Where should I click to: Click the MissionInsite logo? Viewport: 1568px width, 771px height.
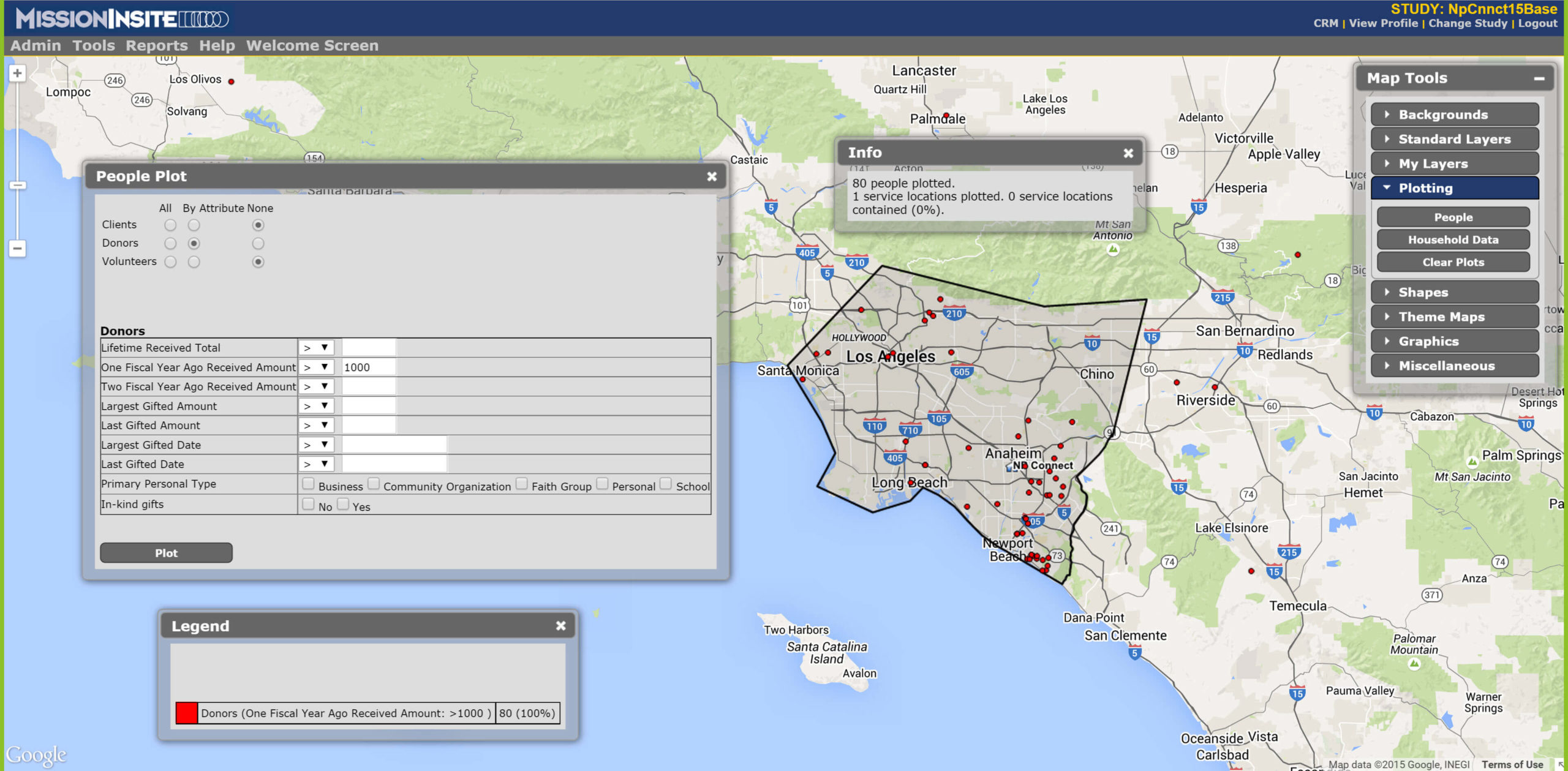click(121, 19)
